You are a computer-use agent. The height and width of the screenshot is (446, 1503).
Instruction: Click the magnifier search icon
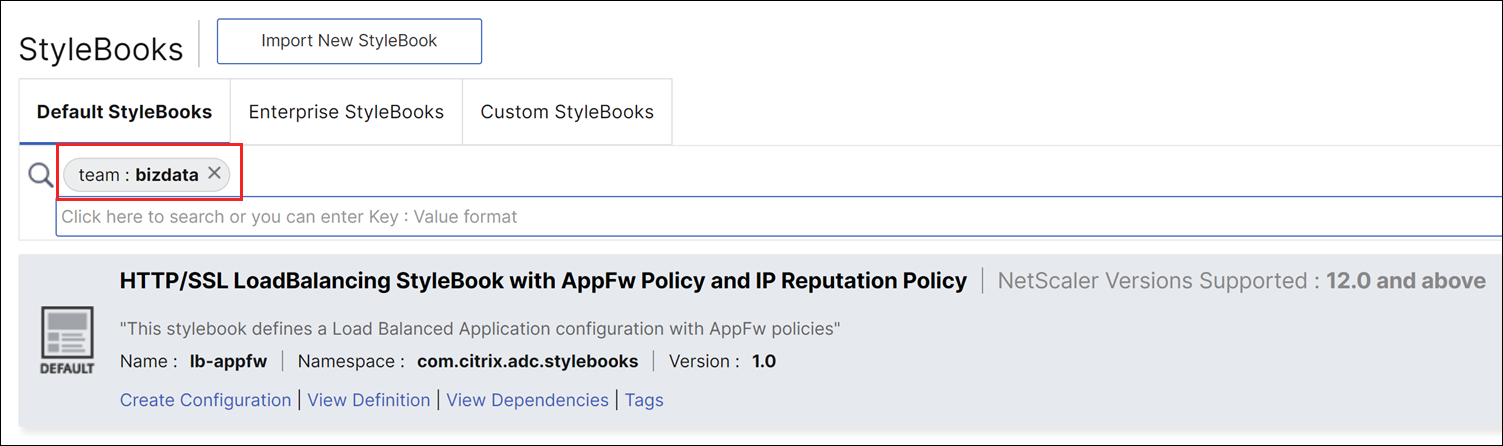tap(40, 175)
